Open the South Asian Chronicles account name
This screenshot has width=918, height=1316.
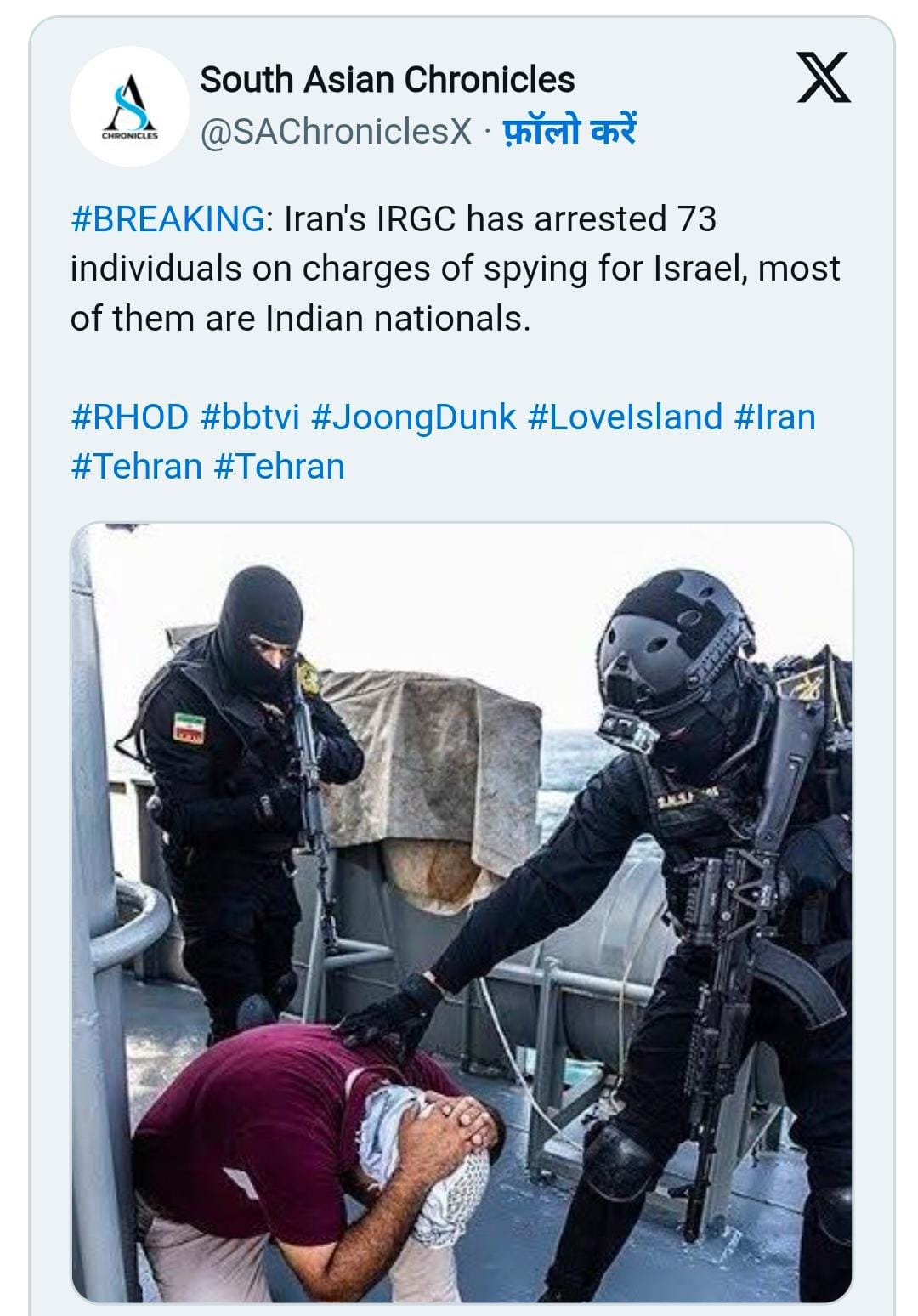(387, 80)
